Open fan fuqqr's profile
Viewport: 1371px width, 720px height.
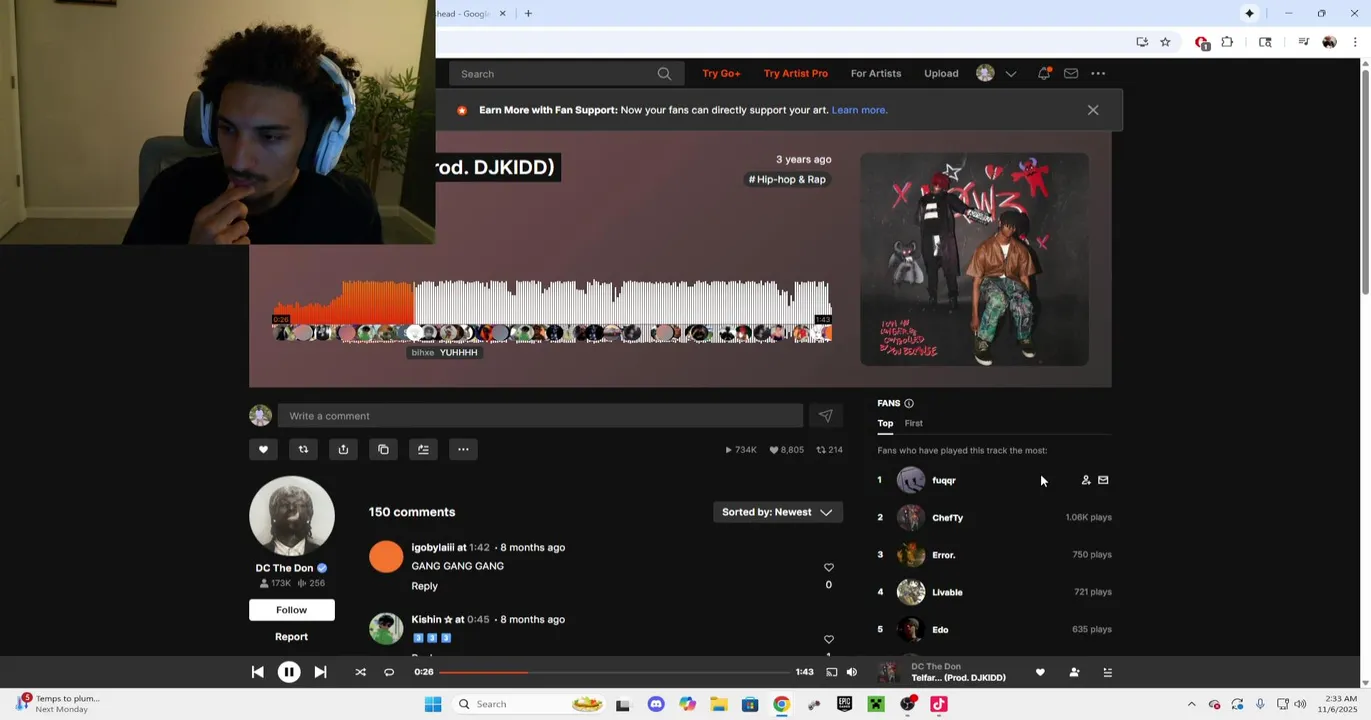click(943, 480)
